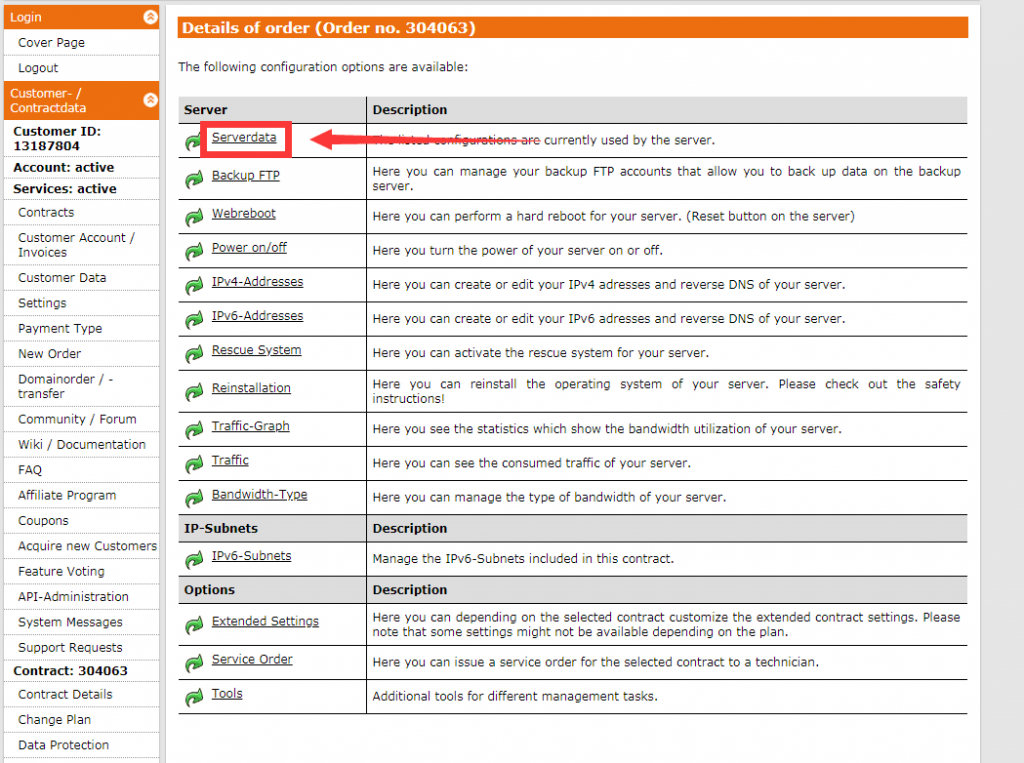This screenshot has height=763, width=1024.
Task: Click the green arrow icon beside Tools
Action: point(194,697)
